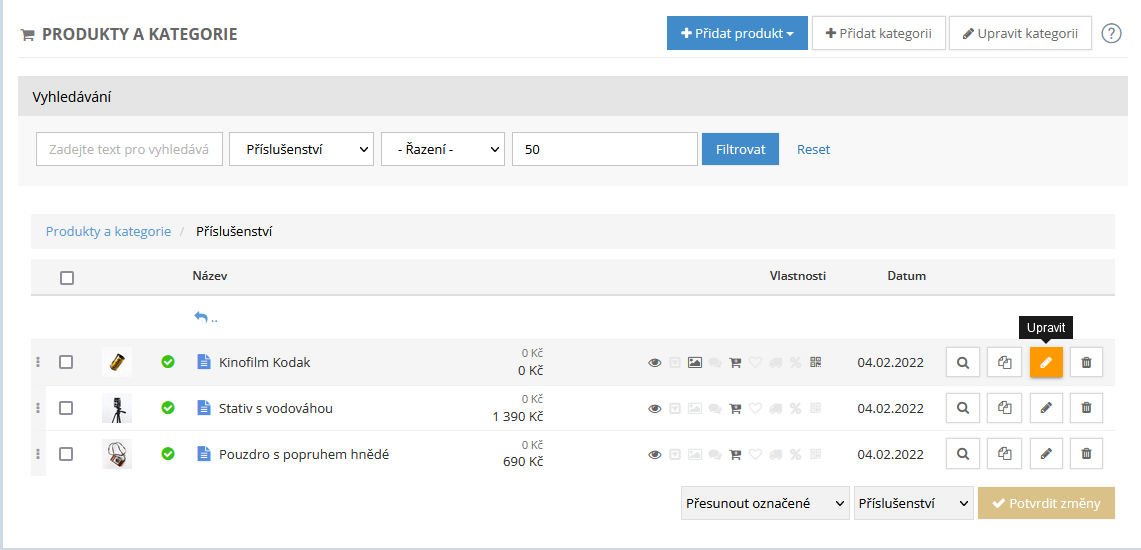Tick the checkbox for Stativ s vodováhou

coord(66,408)
